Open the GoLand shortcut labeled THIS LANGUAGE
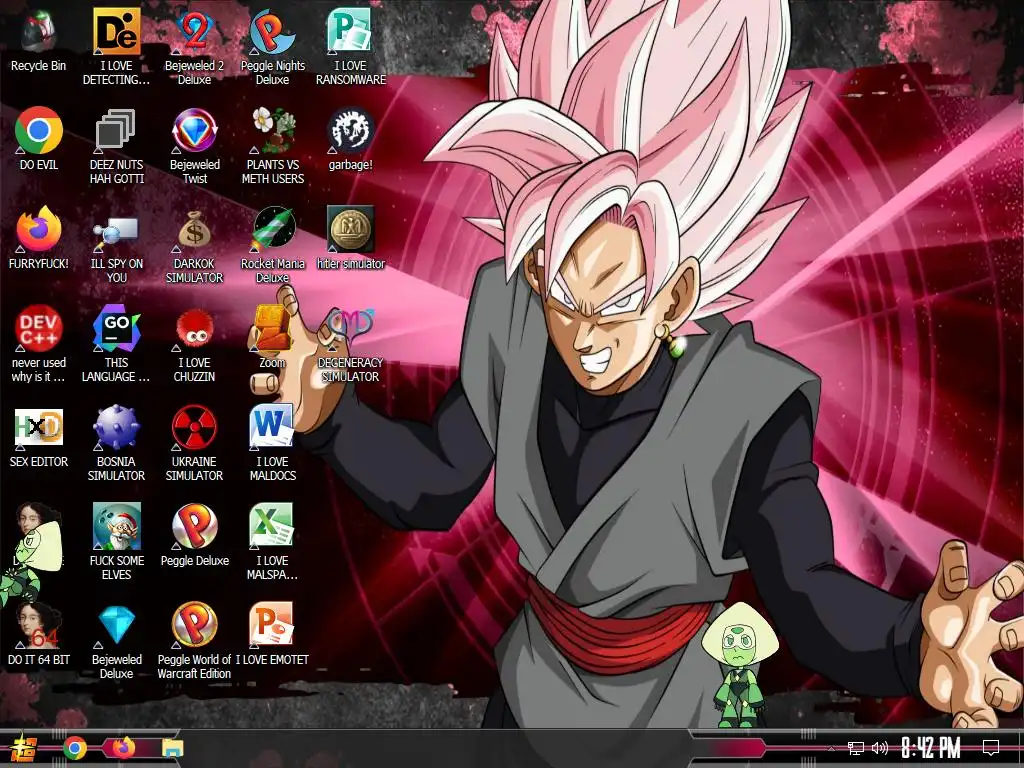 [116, 344]
